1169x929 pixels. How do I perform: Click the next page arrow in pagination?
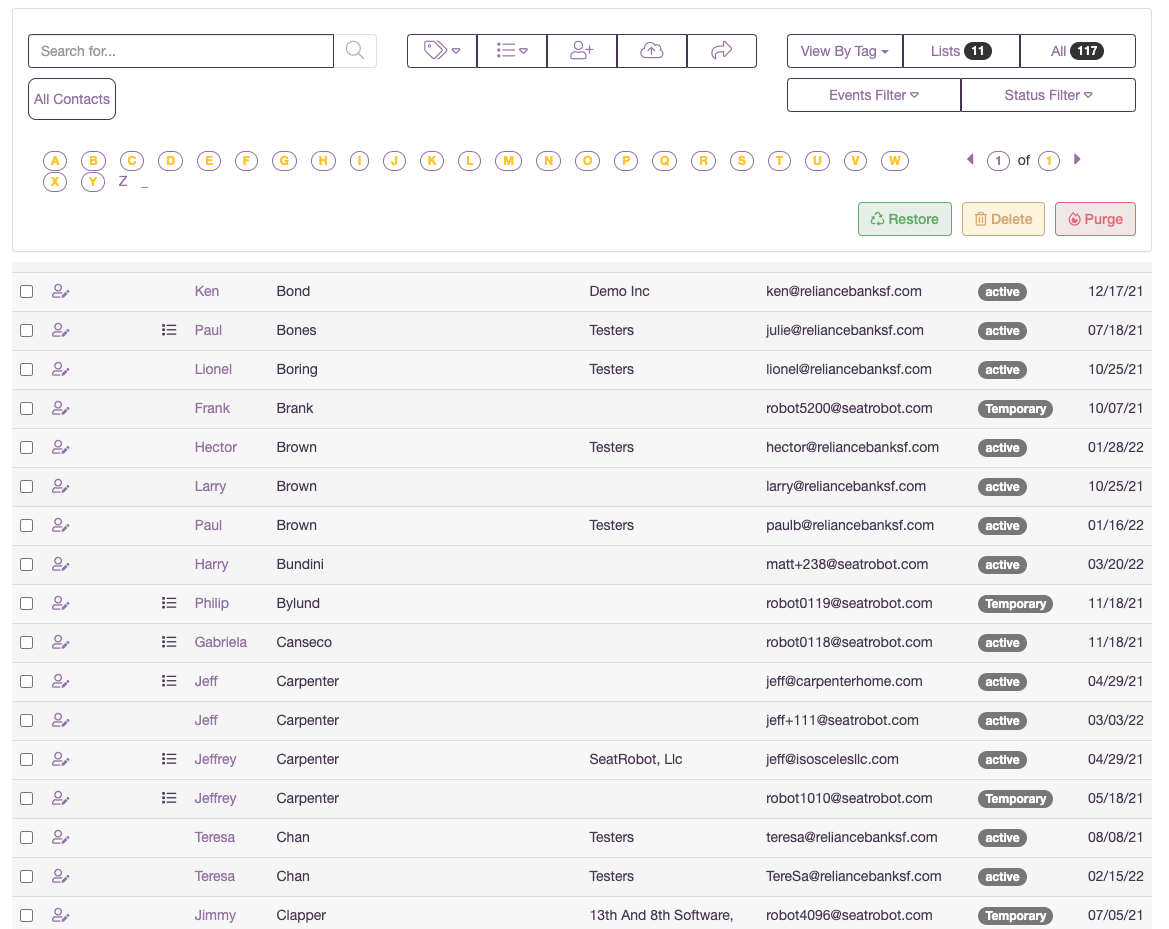pyautogui.click(x=1077, y=160)
